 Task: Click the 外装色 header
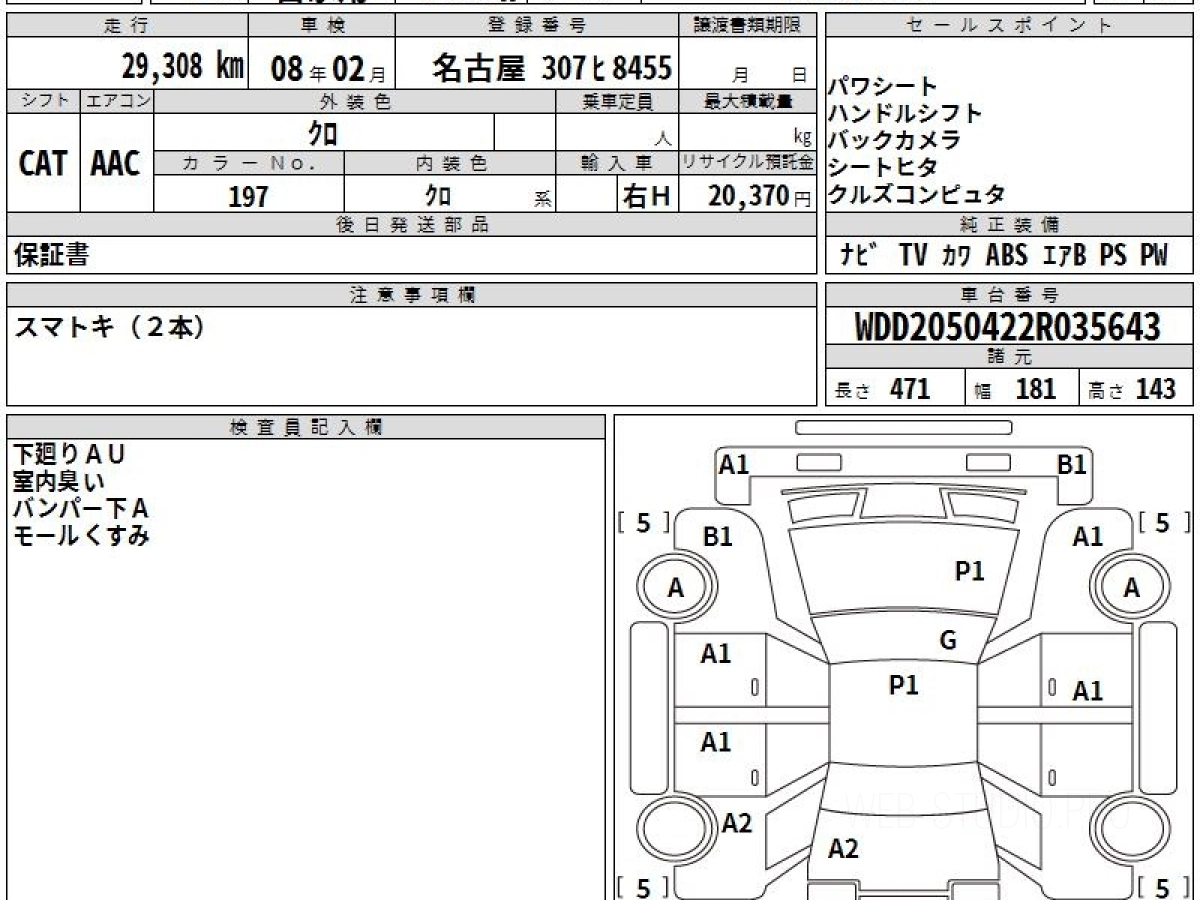click(355, 101)
